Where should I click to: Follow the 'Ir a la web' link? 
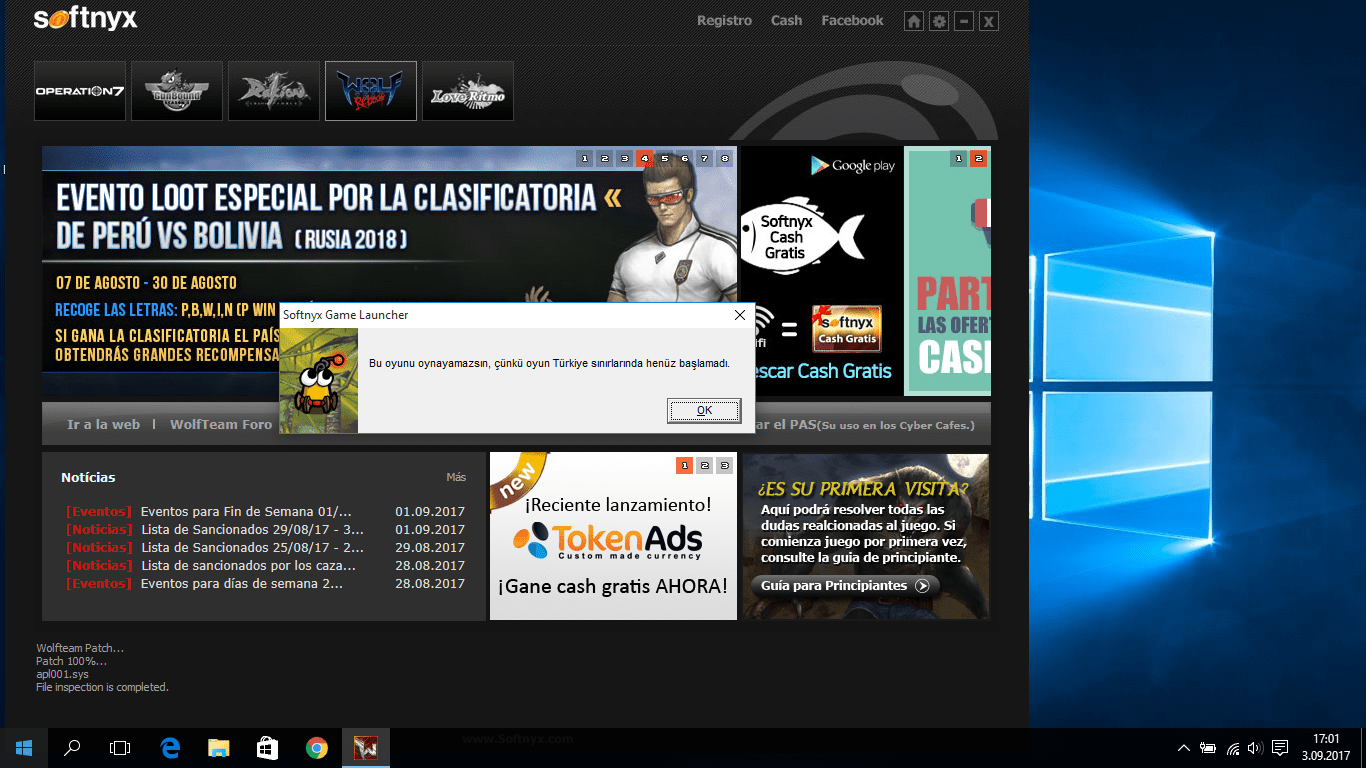103,425
